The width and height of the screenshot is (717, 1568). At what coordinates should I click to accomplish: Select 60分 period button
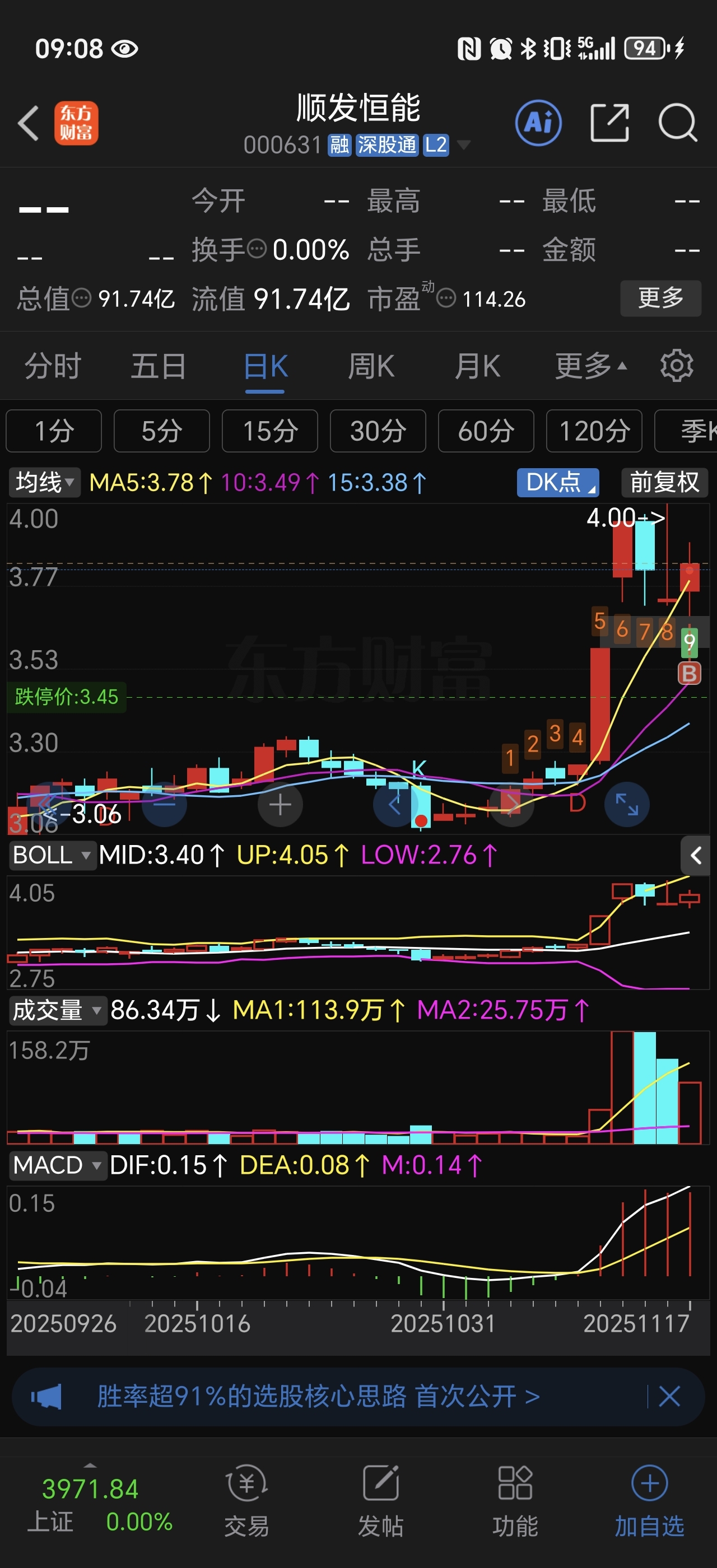[486, 431]
